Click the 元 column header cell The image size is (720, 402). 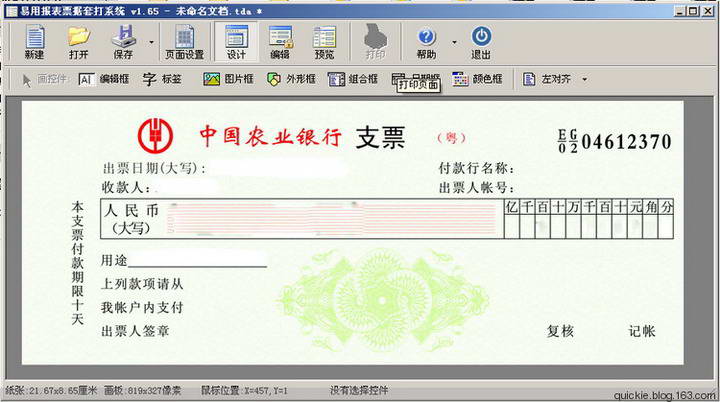pyautogui.click(x=636, y=207)
